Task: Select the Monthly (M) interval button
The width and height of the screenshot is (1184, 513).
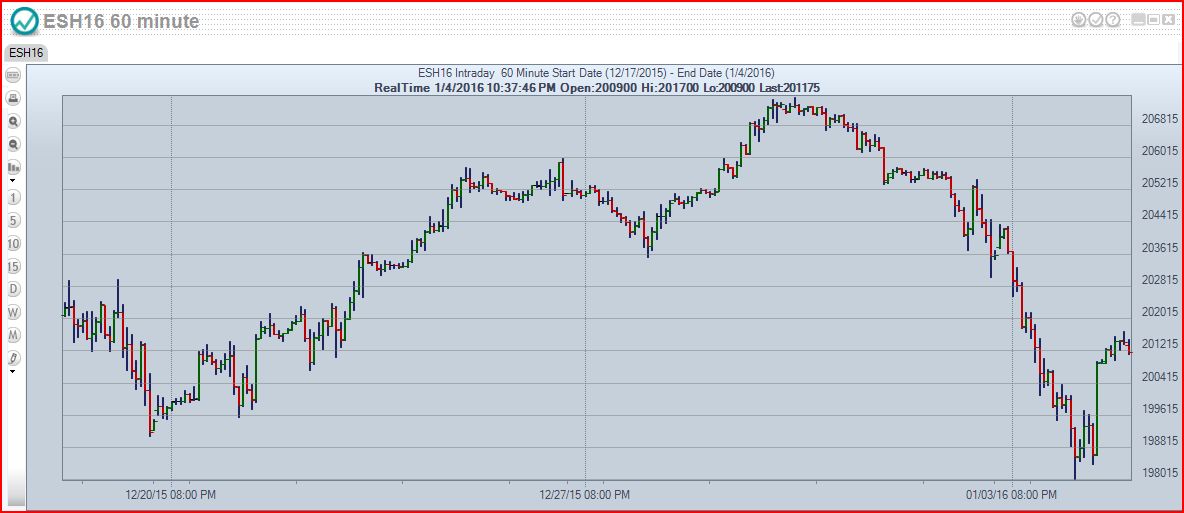Action: pos(14,334)
